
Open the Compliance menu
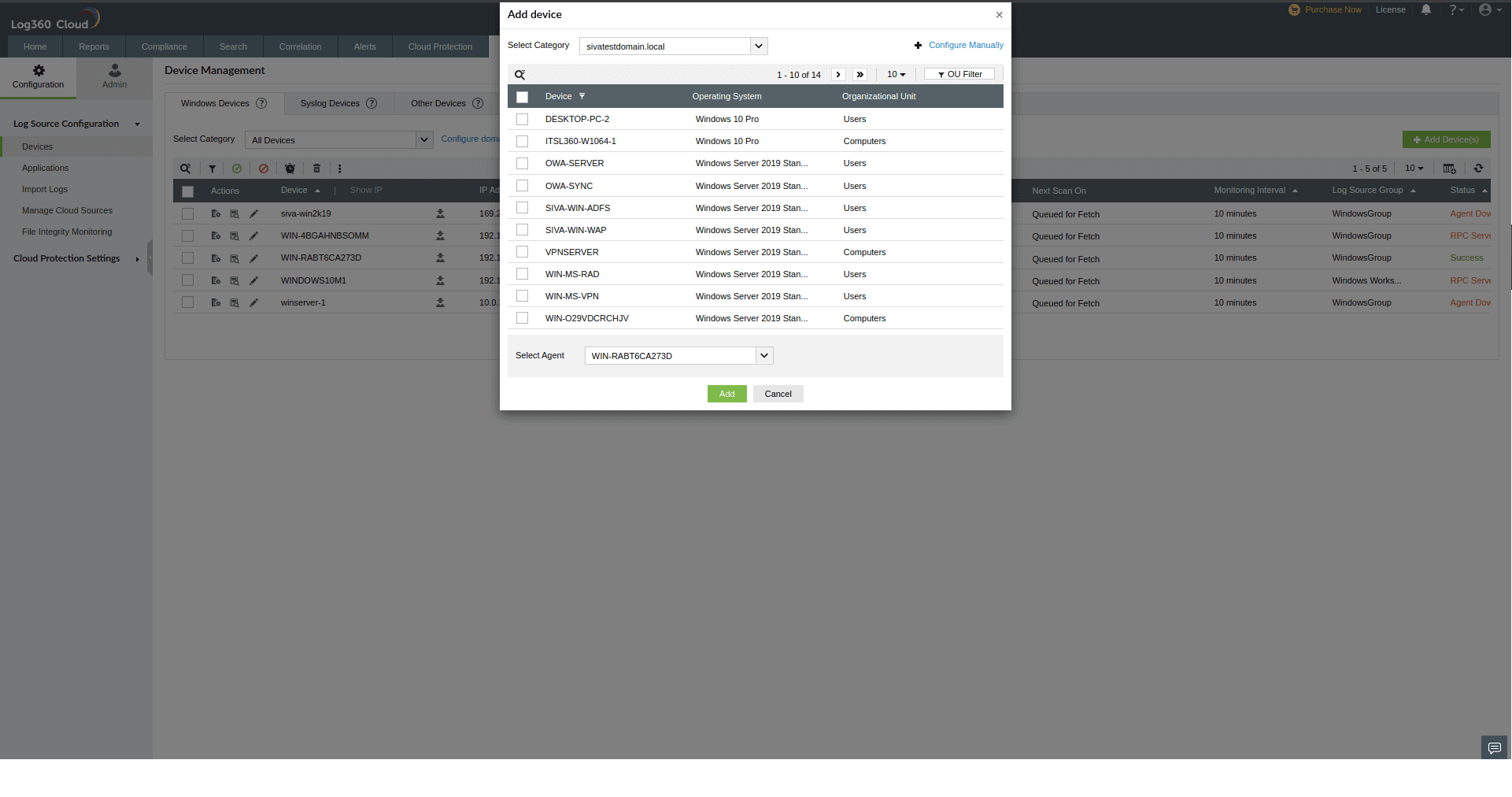pyautogui.click(x=164, y=46)
